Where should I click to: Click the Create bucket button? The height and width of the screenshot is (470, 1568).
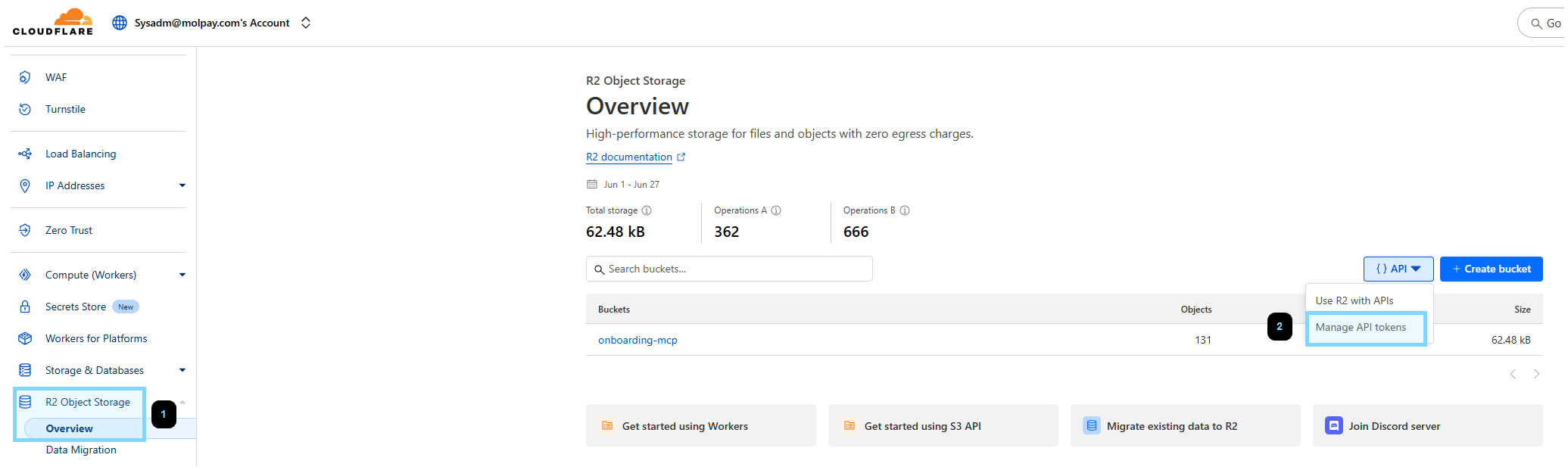(x=1491, y=269)
